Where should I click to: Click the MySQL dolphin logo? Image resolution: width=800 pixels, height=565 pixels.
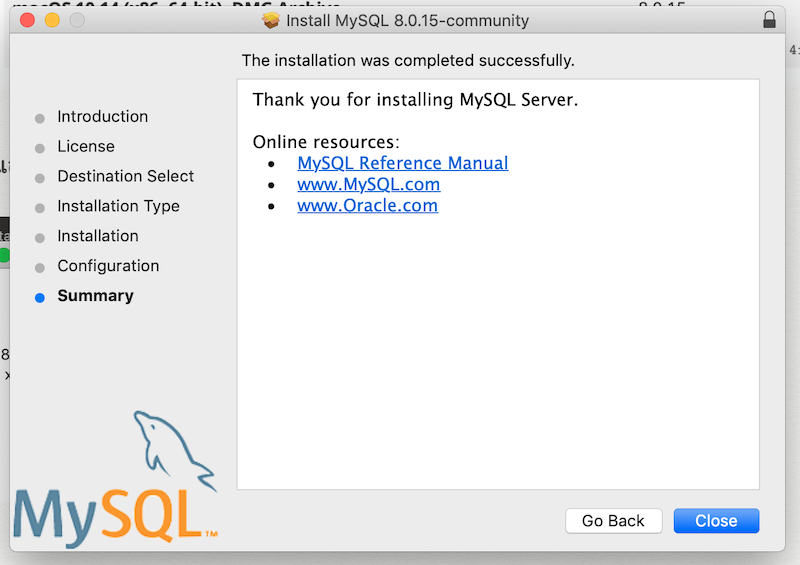(x=116, y=479)
